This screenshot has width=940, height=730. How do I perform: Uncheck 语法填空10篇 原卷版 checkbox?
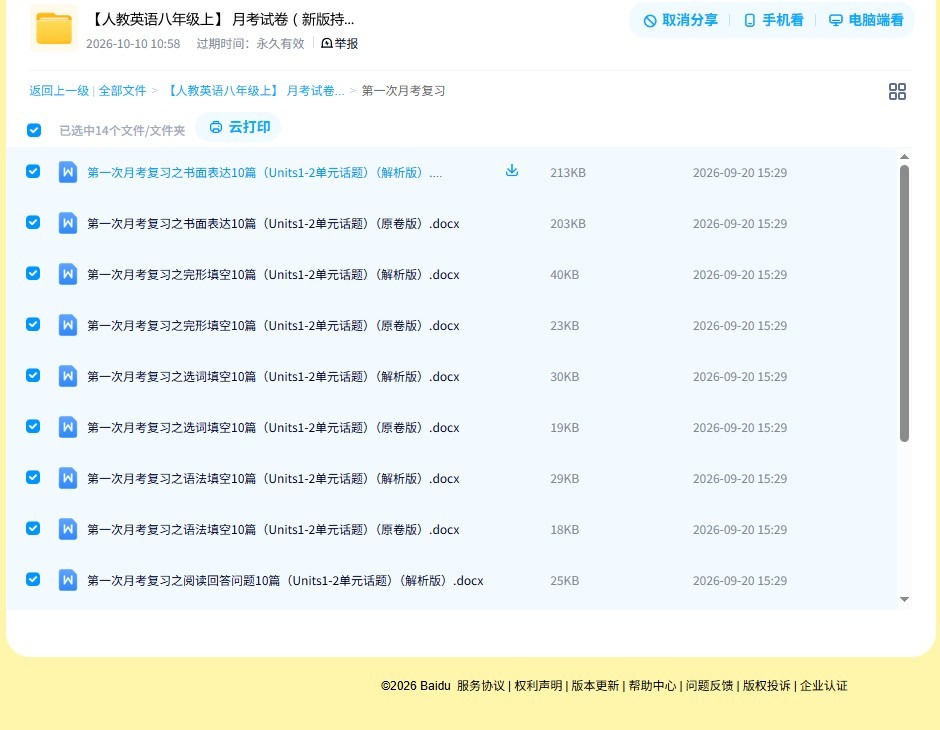(x=33, y=528)
